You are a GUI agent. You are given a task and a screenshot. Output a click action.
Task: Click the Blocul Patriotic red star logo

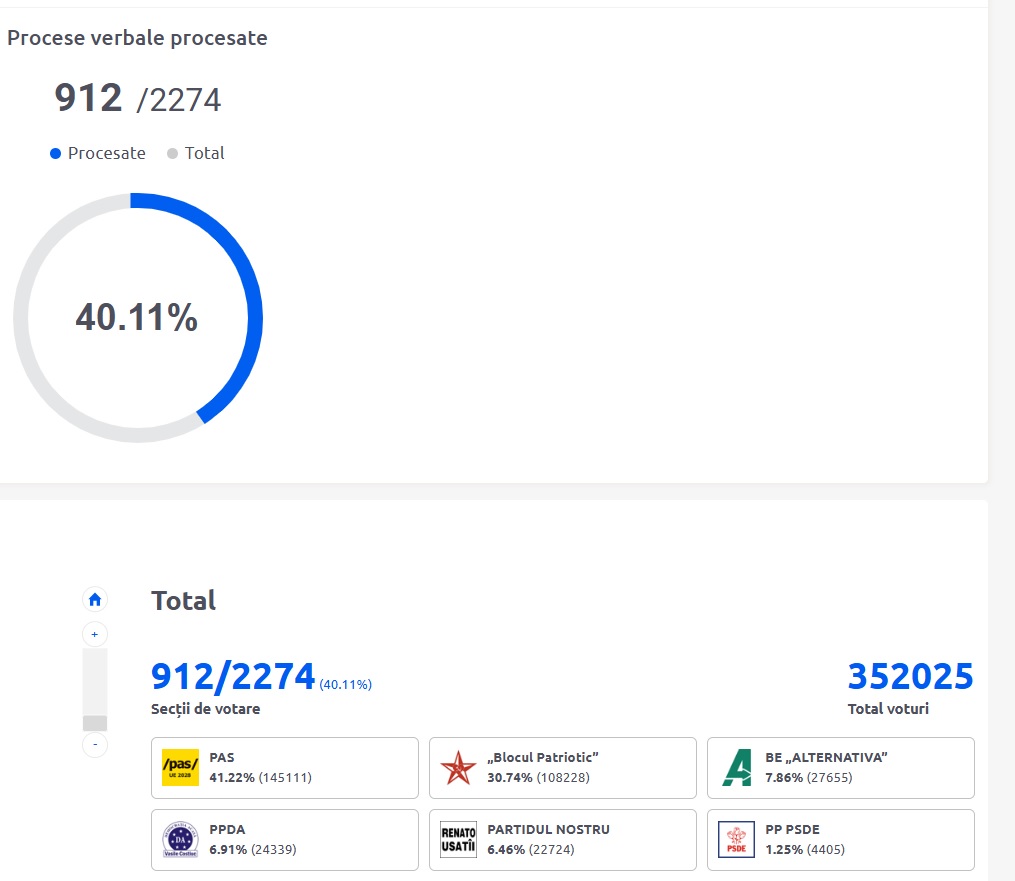pyautogui.click(x=458, y=768)
